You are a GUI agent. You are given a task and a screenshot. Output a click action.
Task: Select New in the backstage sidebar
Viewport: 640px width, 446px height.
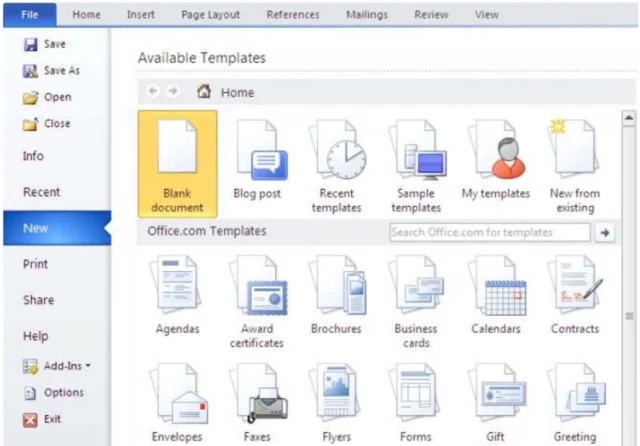coord(57,228)
